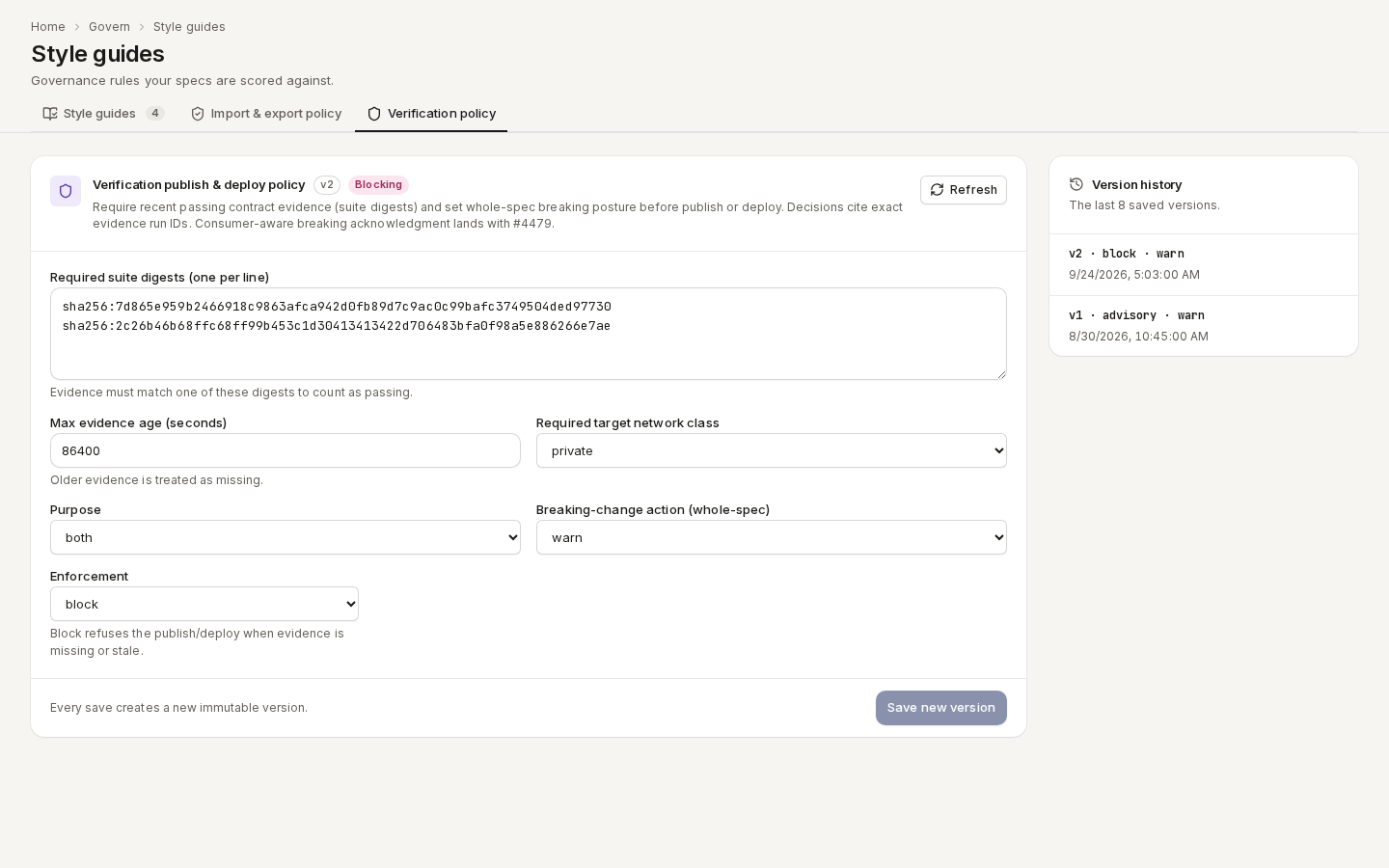Viewport: 1389px width, 868px height.
Task: Click the v2 version badge
Action: point(327,185)
